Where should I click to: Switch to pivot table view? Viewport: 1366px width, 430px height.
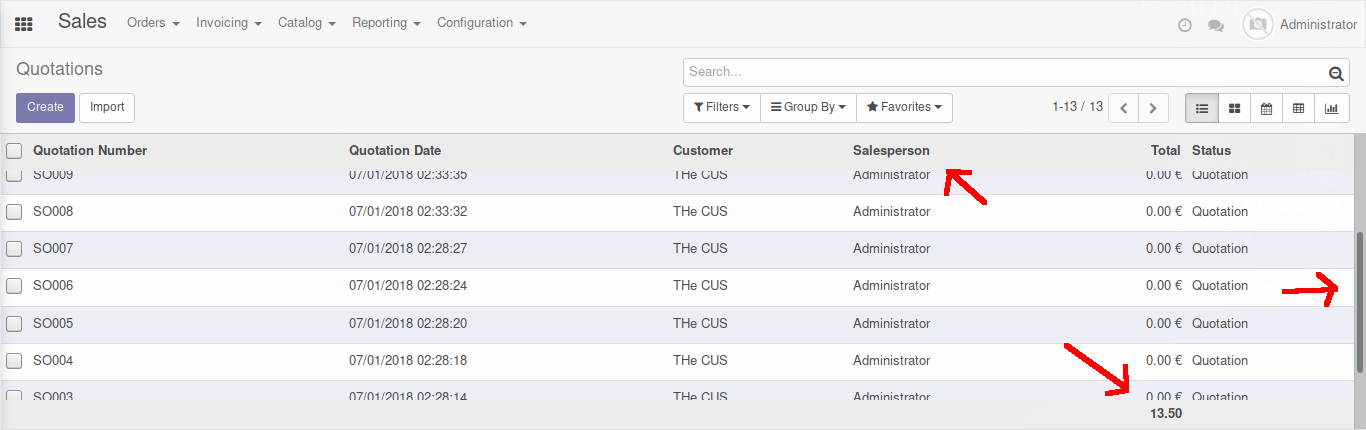tap(1298, 108)
